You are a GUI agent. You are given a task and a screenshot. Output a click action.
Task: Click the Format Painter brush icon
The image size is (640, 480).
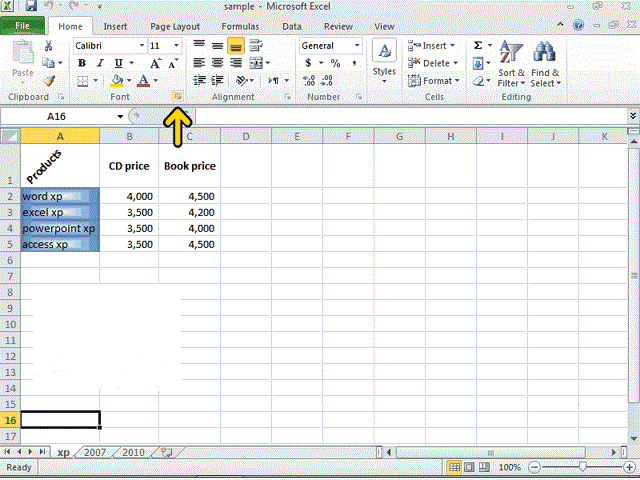pos(49,81)
